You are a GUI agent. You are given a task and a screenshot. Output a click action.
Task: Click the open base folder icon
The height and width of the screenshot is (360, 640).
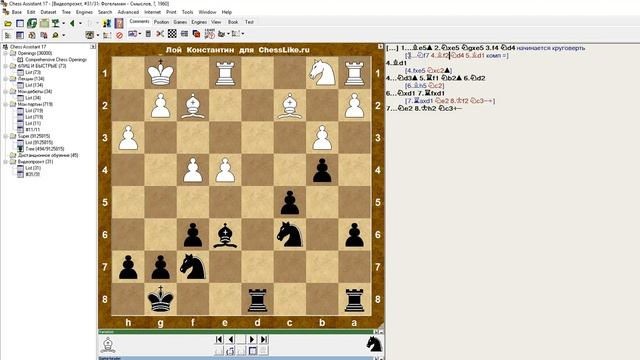[x=8, y=23]
